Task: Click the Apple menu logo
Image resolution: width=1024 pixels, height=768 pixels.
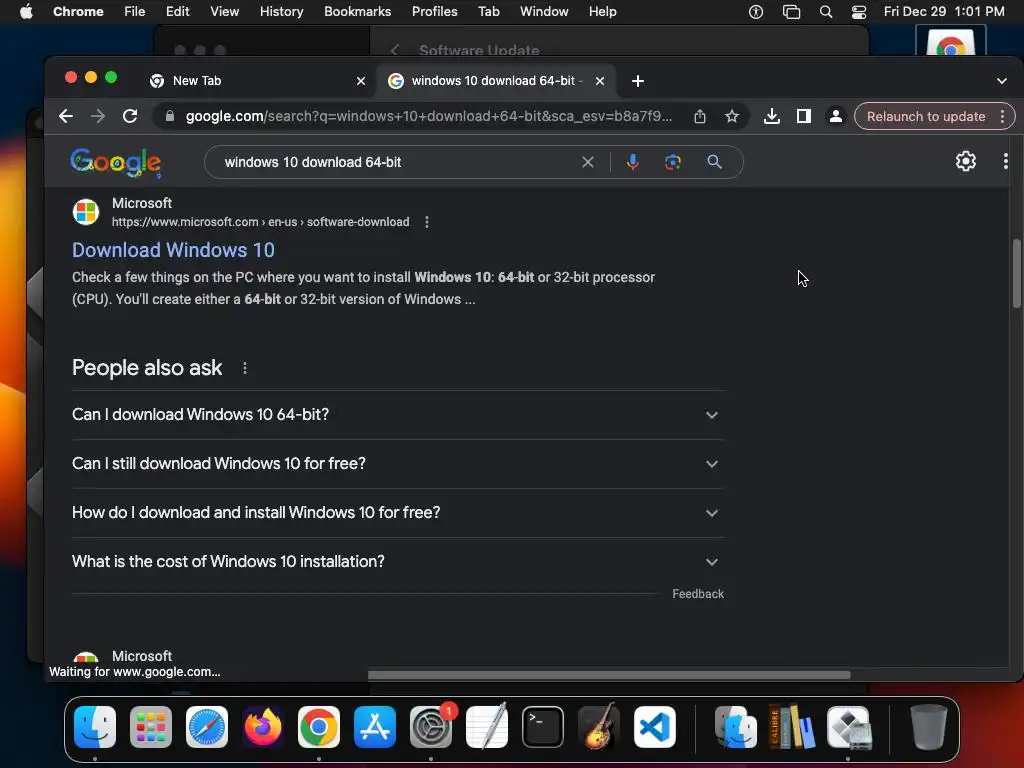Action: click(26, 11)
